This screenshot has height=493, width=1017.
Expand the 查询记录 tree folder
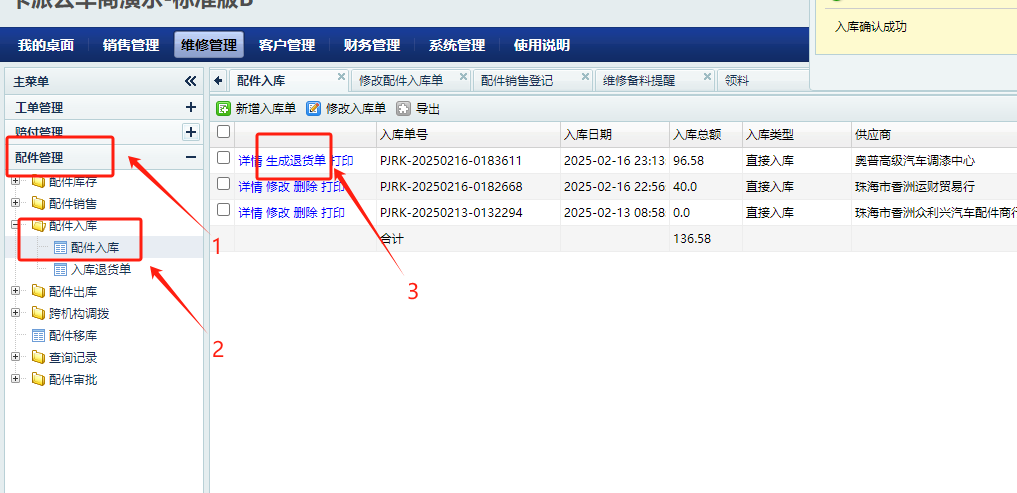pyautogui.click(x=15, y=357)
